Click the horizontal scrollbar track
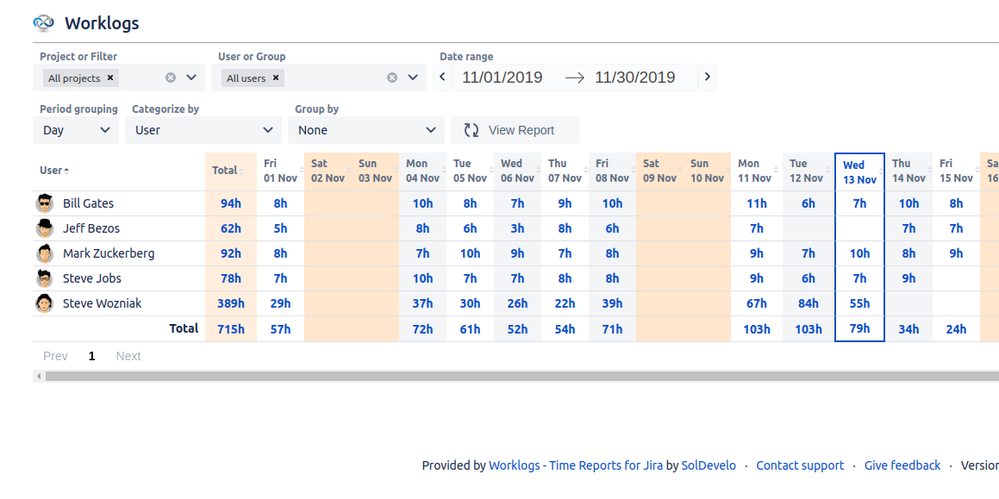Screen dimensions: 999x499 point(521,377)
